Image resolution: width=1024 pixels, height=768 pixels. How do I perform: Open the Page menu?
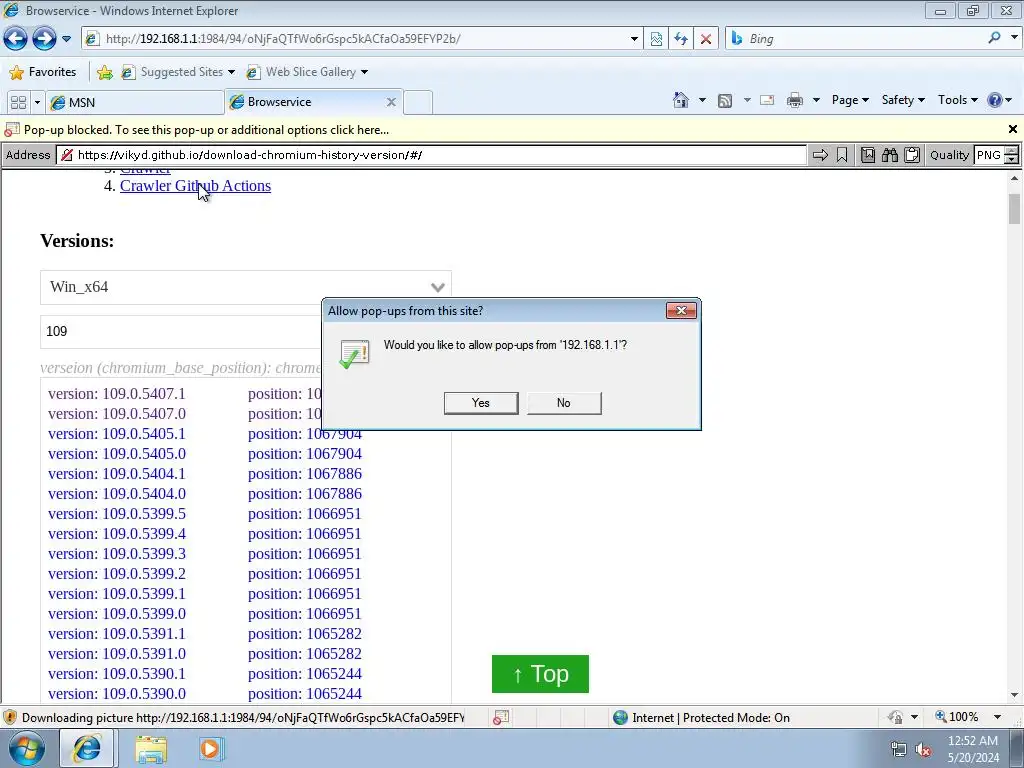[x=850, y=100]
